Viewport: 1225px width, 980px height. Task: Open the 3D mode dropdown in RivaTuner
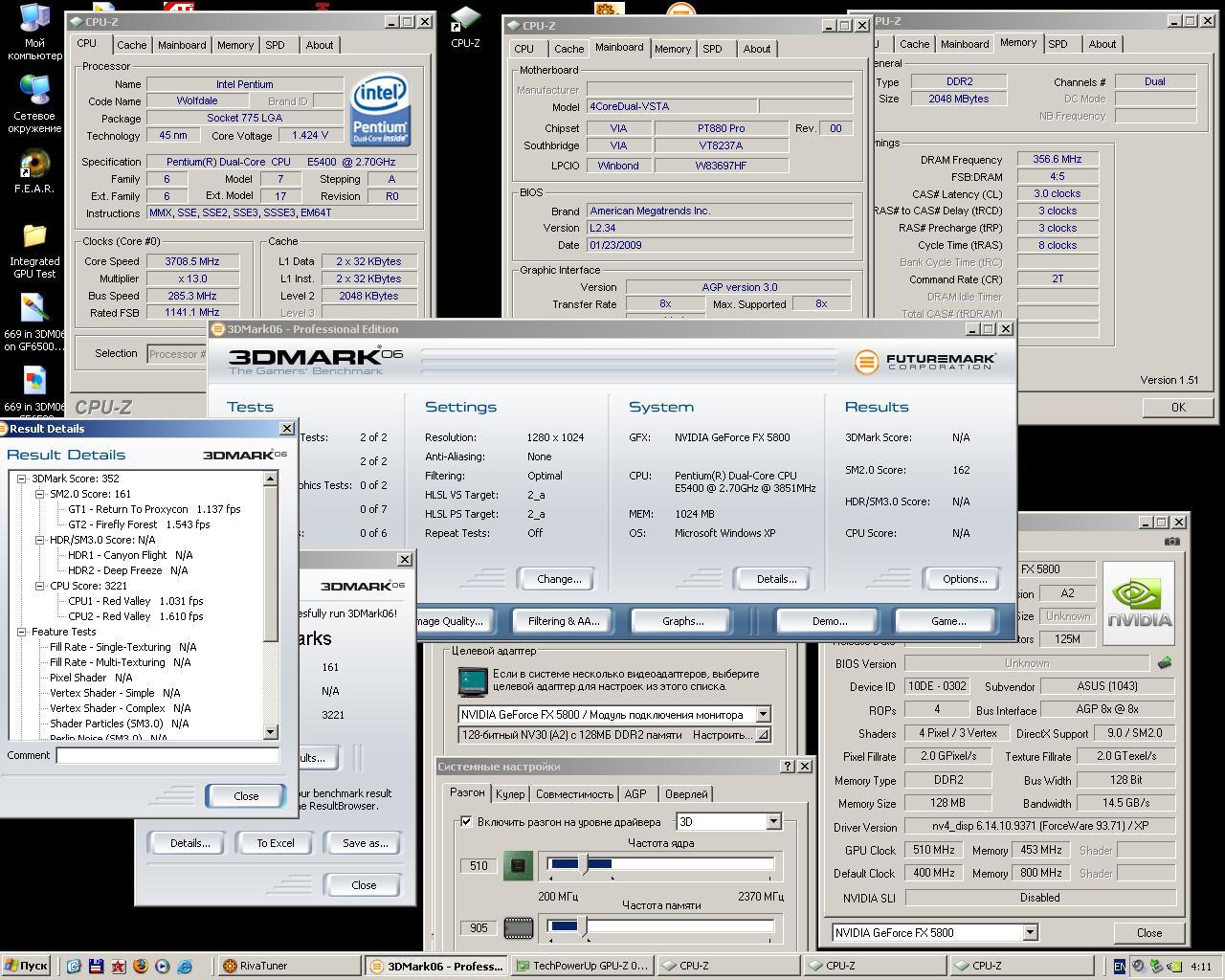pyautogui.click(x=773, y=821)
